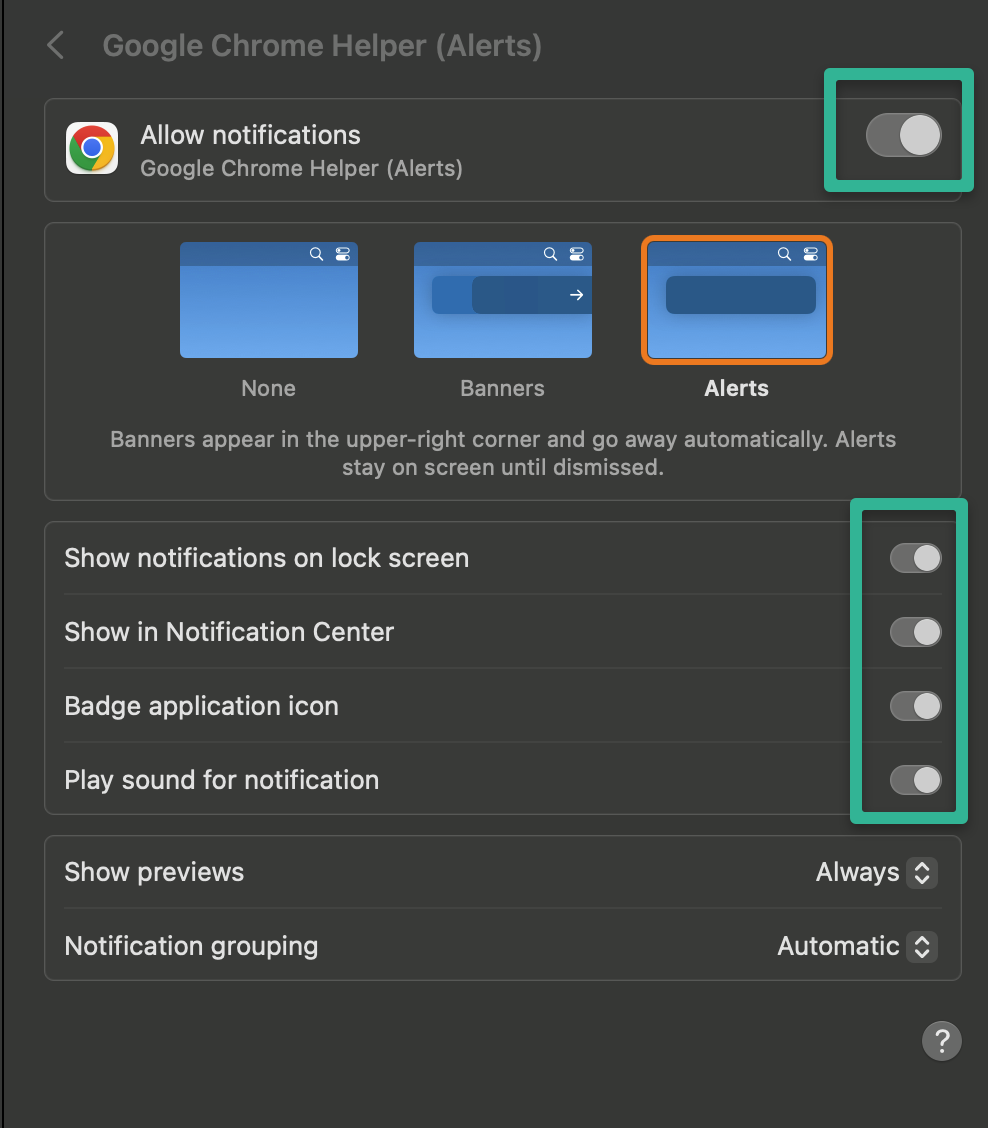Choose the Banners alert style thumbnail
The image size is (988, 1128).
(x=503, y=300)
